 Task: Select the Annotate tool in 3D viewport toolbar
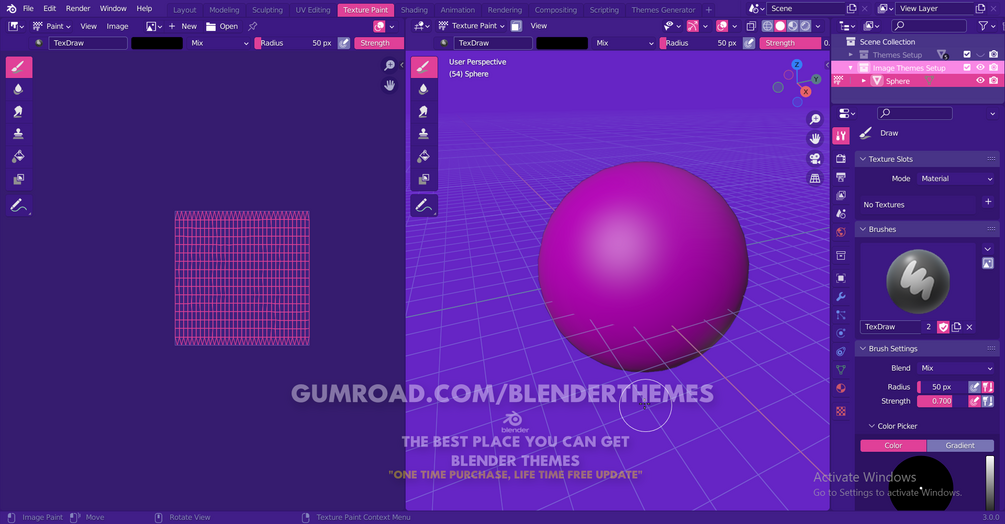[x=424, y=206]
